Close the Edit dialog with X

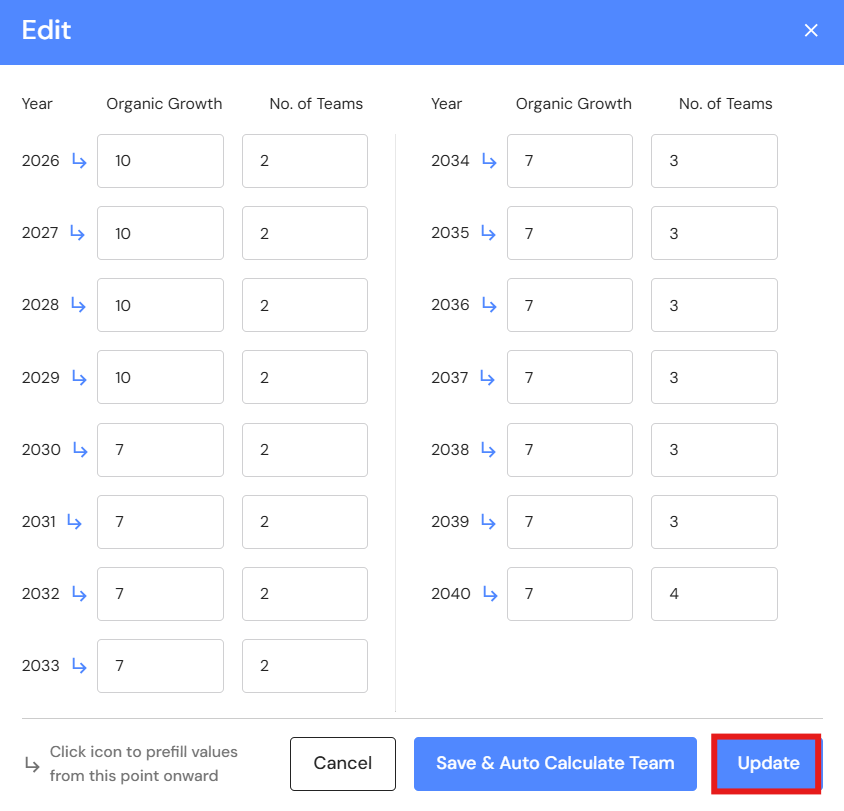click(x=811, y=31)
